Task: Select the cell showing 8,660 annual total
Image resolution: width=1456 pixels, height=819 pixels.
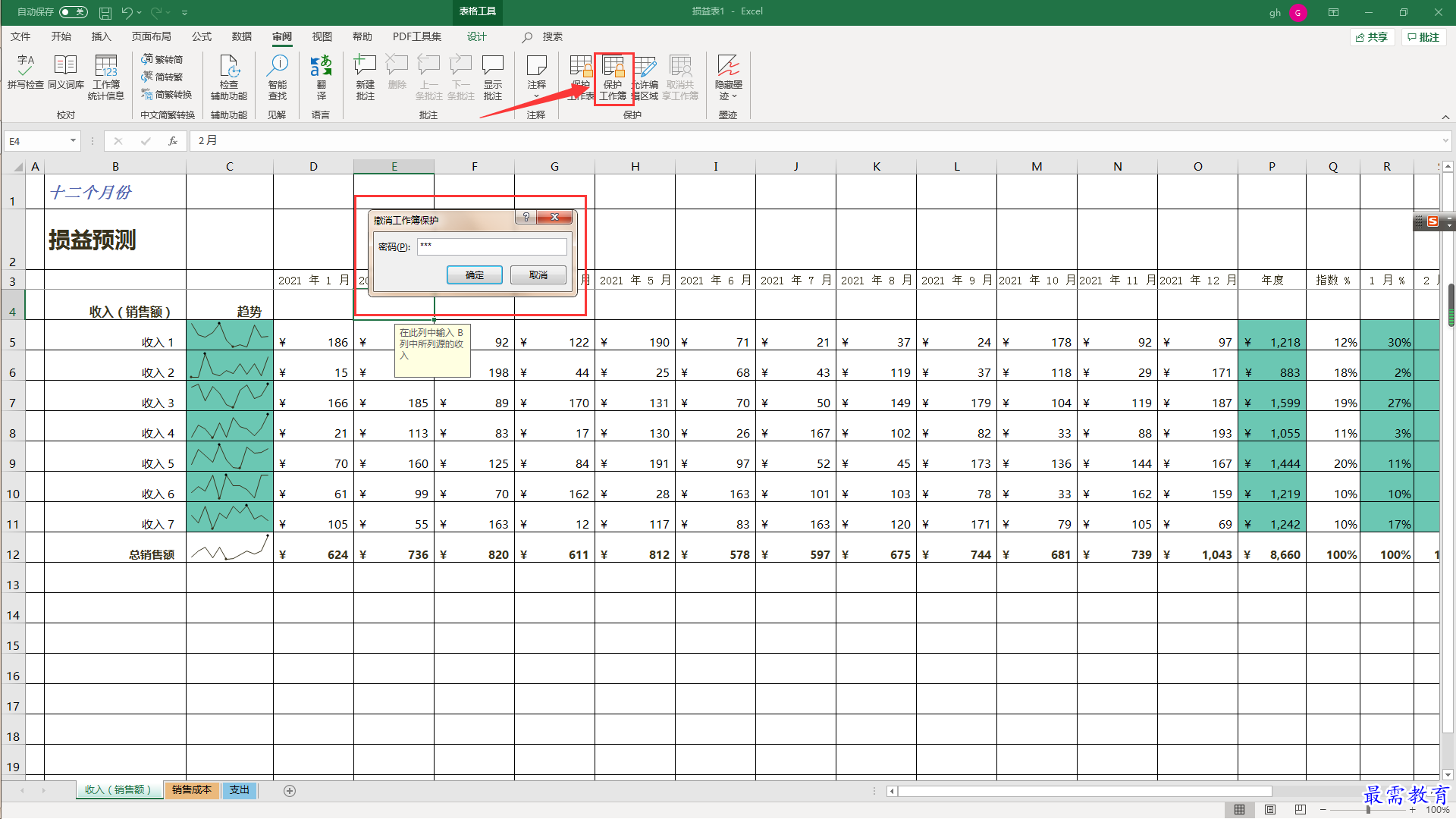Action: (x=1272, y=548)
